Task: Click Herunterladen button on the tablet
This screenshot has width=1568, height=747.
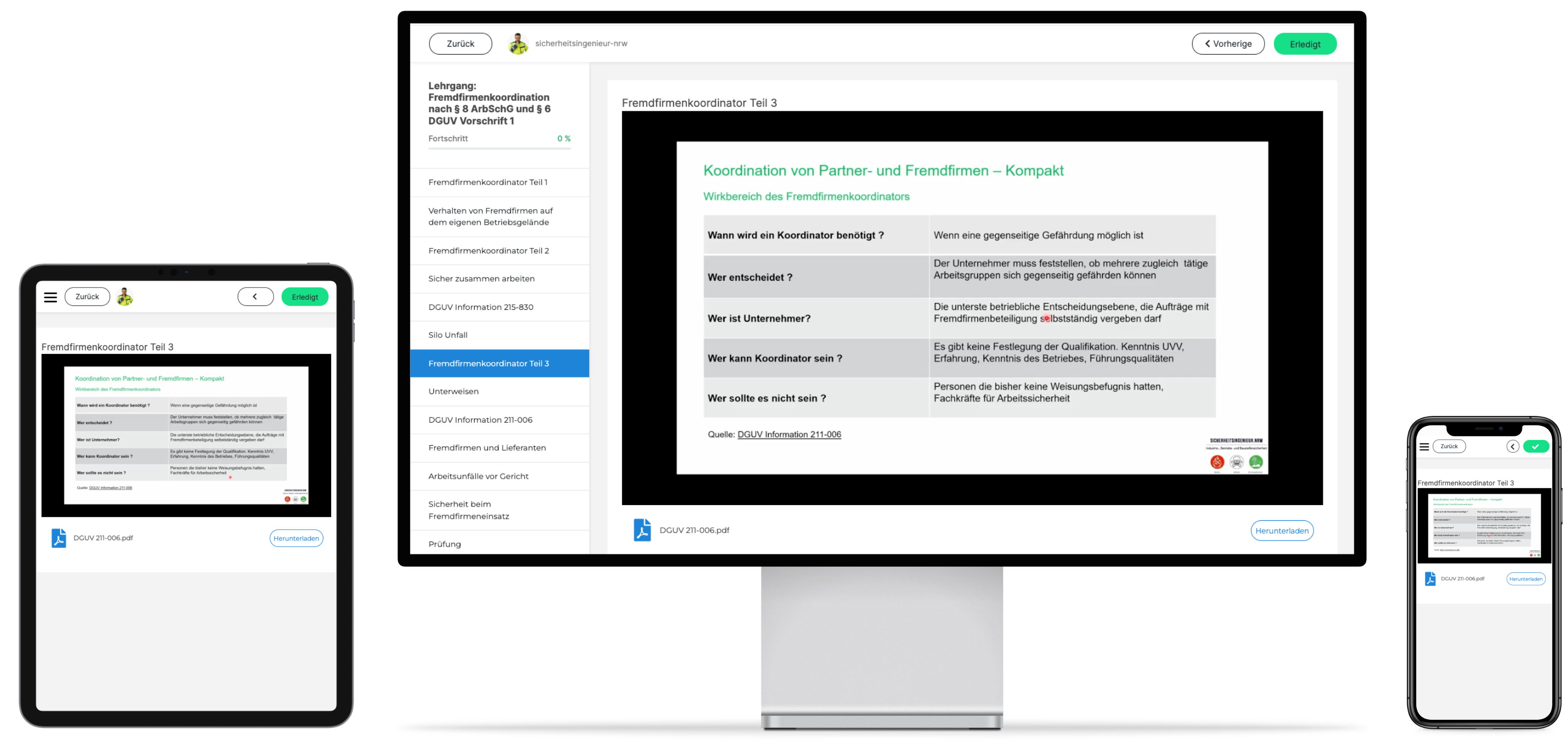Action: click(296, 539)
